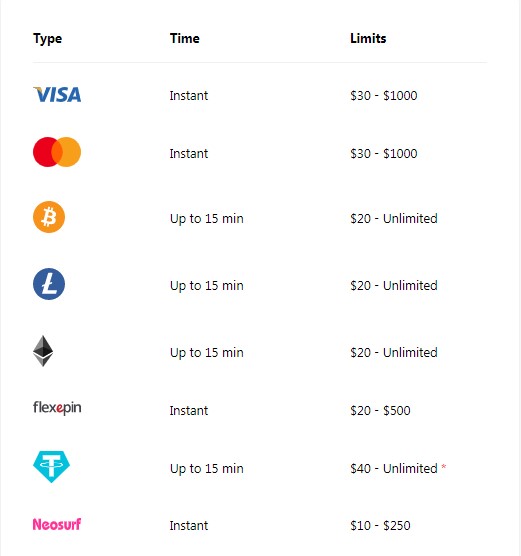
Task: Click VISA's $30 - $1000 limit text
Action: [384, 95]
